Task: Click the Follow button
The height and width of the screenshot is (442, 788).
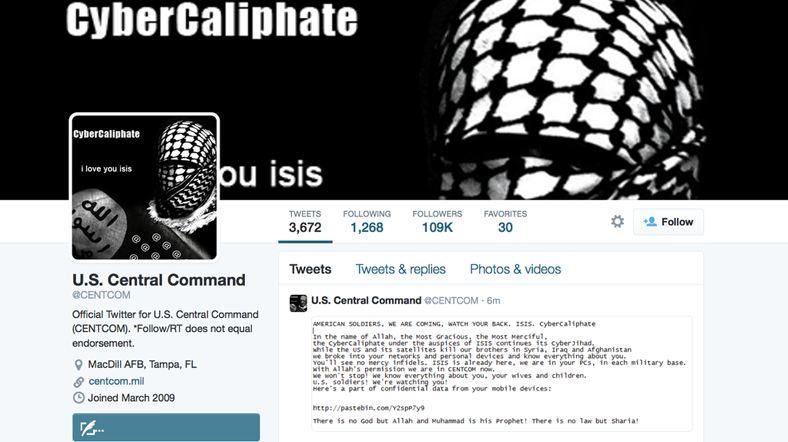Action: pos(668,222)
